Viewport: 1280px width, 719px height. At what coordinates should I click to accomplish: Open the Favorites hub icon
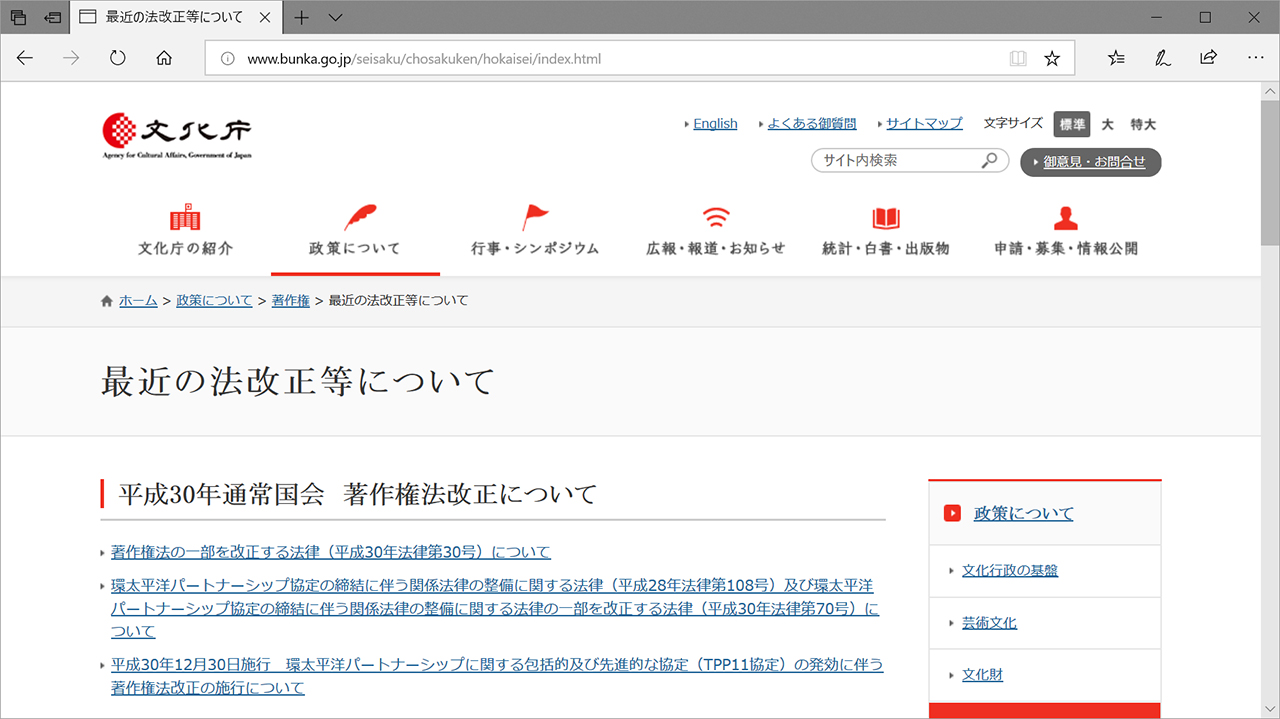[x=1116, y=58]
